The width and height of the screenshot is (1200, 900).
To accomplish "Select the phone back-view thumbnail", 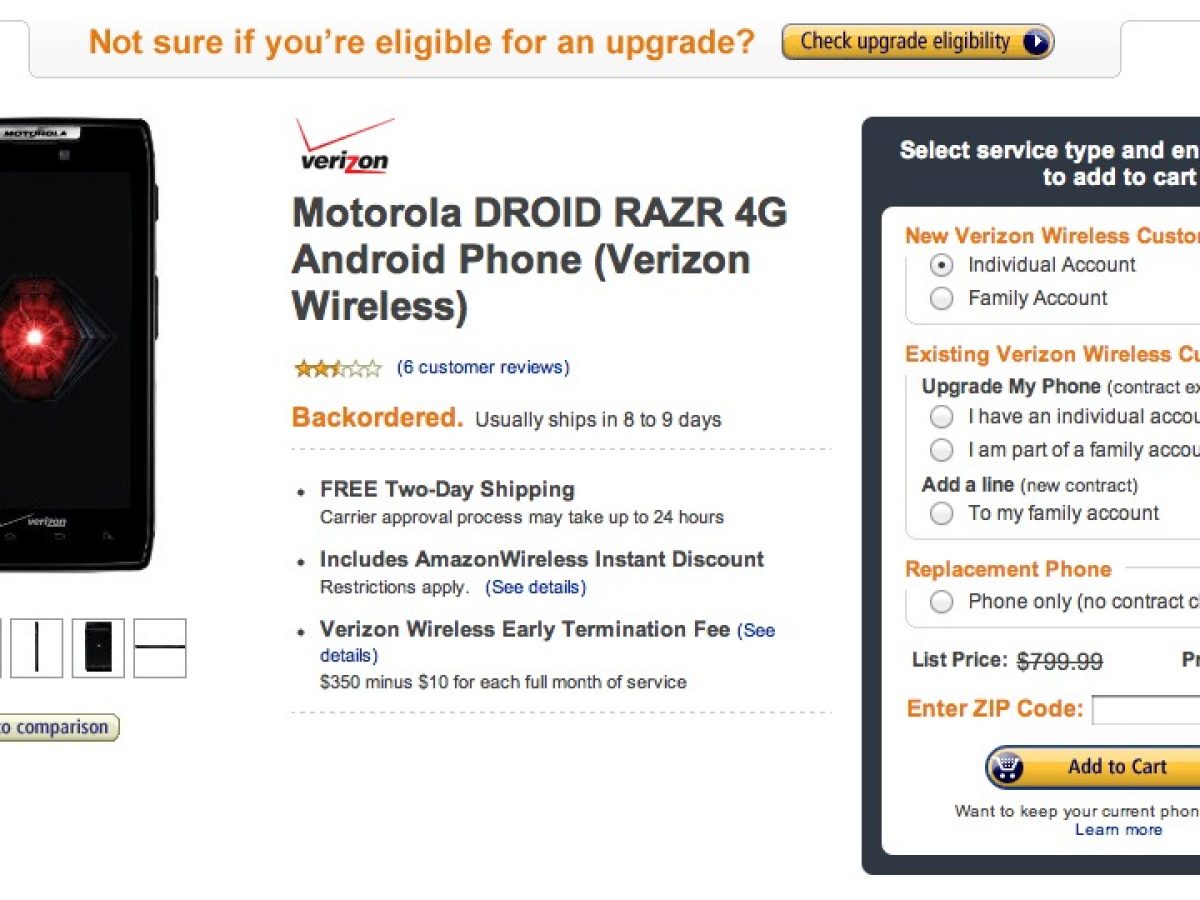I will (98, 648).
